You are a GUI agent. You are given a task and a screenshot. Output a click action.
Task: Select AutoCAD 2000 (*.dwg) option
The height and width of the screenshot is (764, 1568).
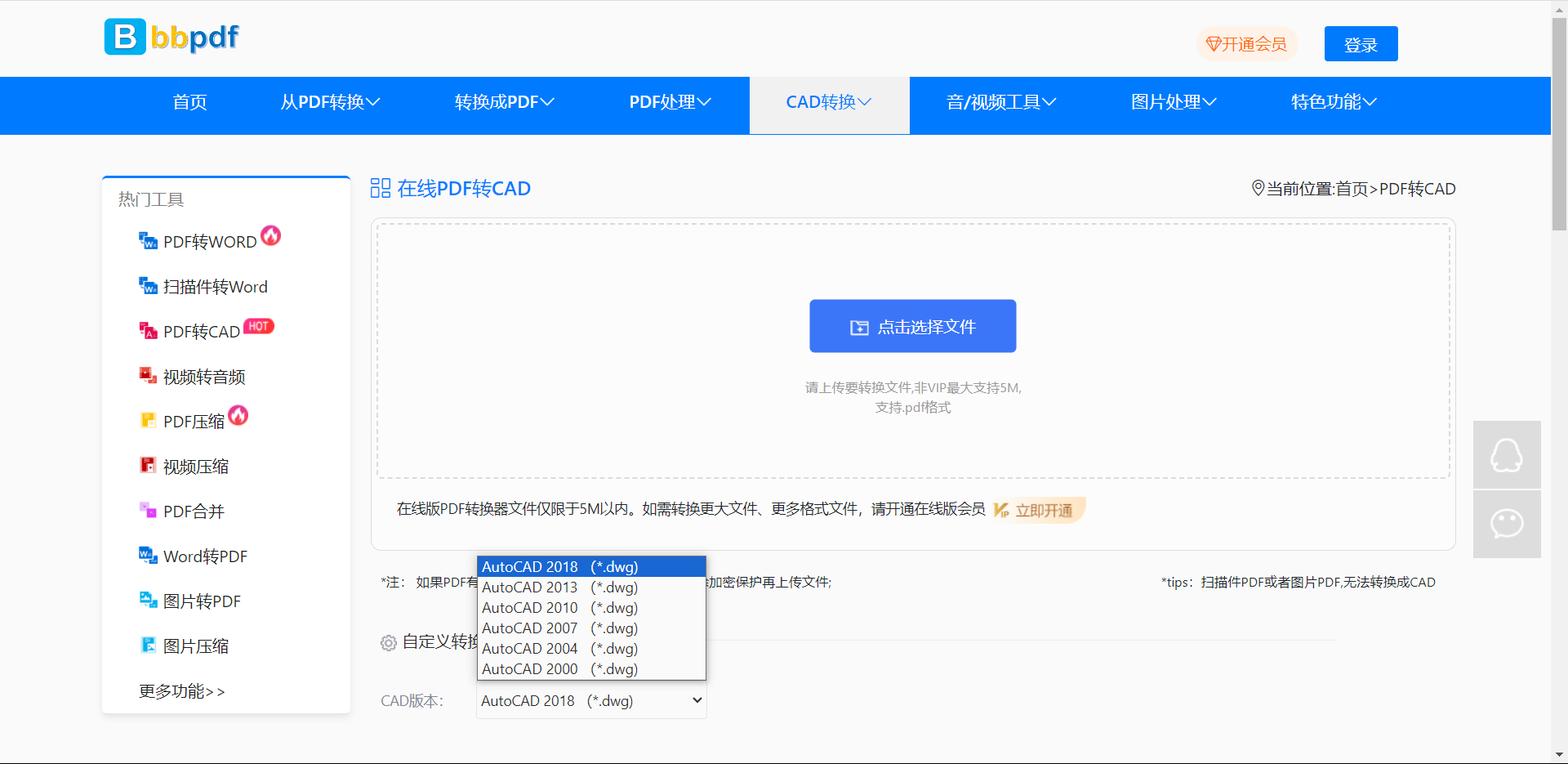coord(591,668)
